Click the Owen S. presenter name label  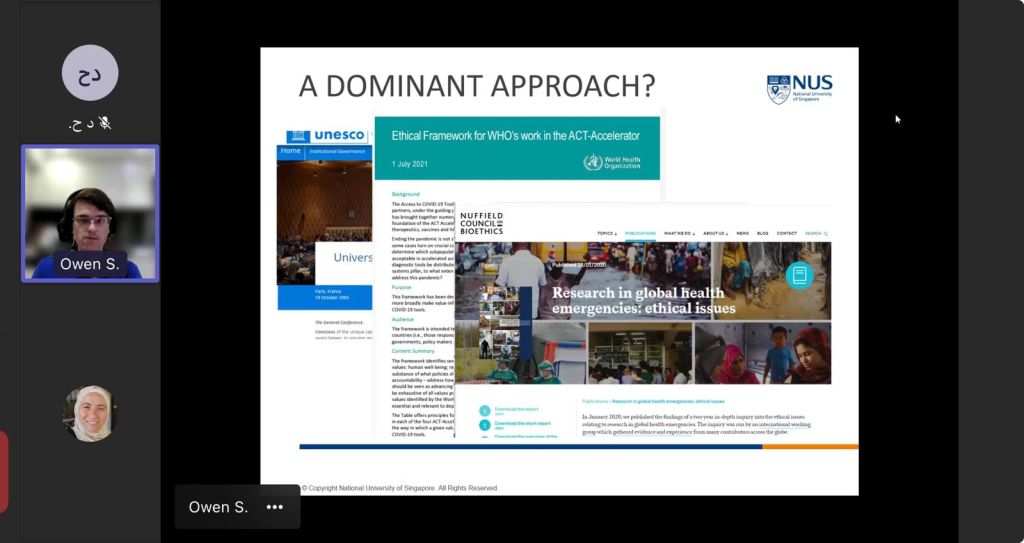(x=218, y=507)
